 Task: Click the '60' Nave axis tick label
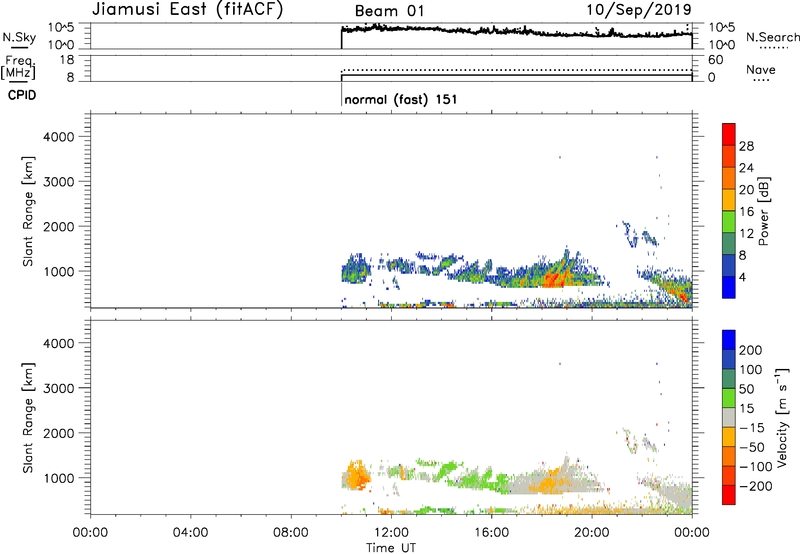point(715,60)
